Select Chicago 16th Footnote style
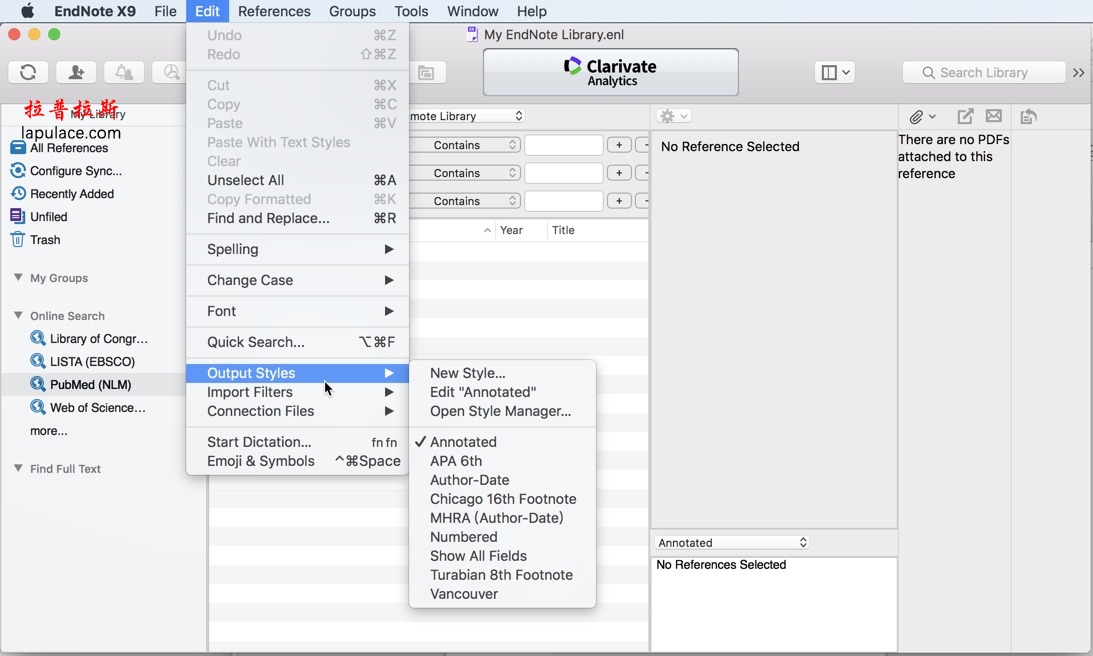Screen dimensions: 1093x656 coord(503,499)
